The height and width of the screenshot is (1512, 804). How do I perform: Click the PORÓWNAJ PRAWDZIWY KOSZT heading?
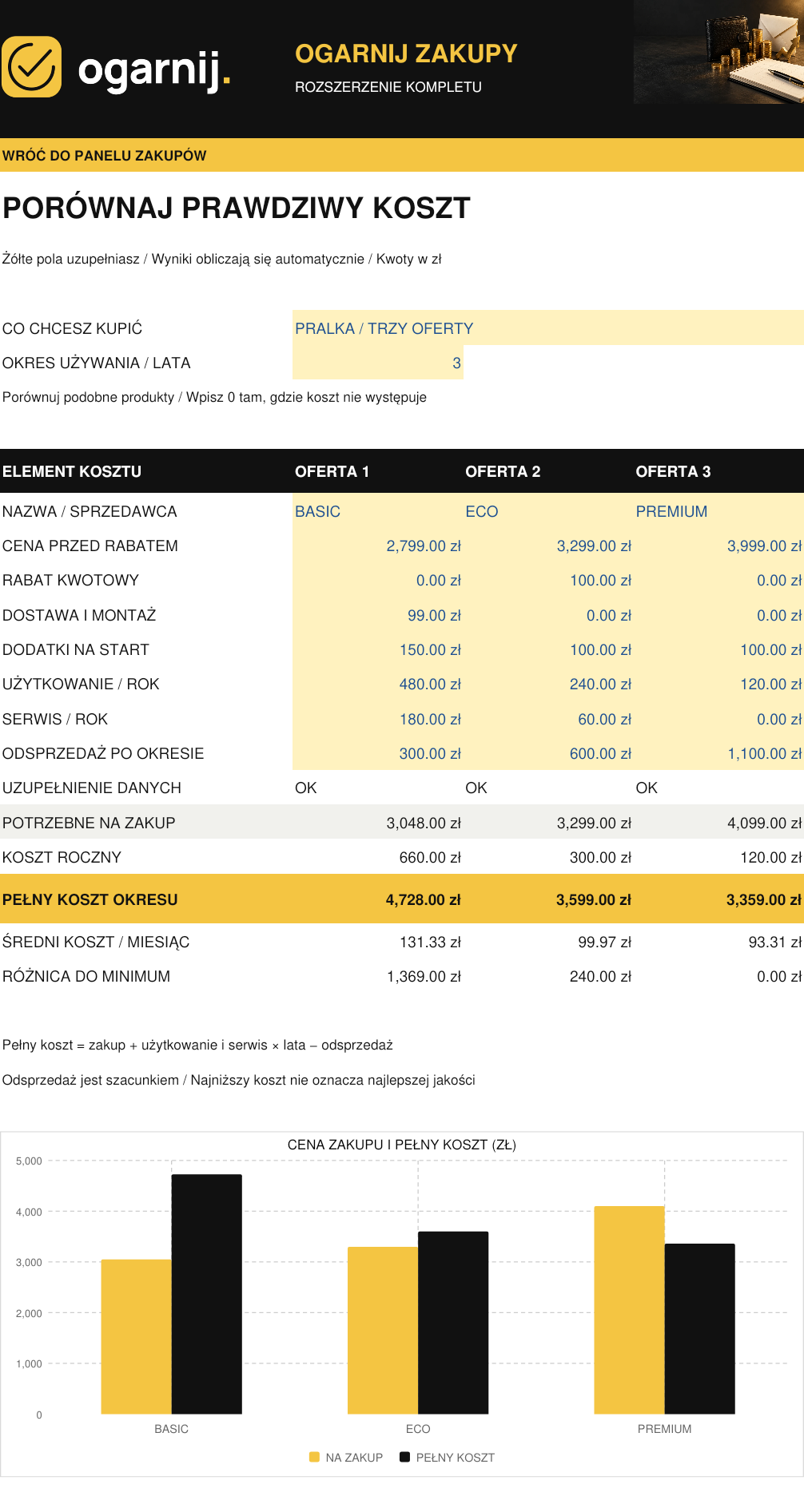[x=237, y=208]
